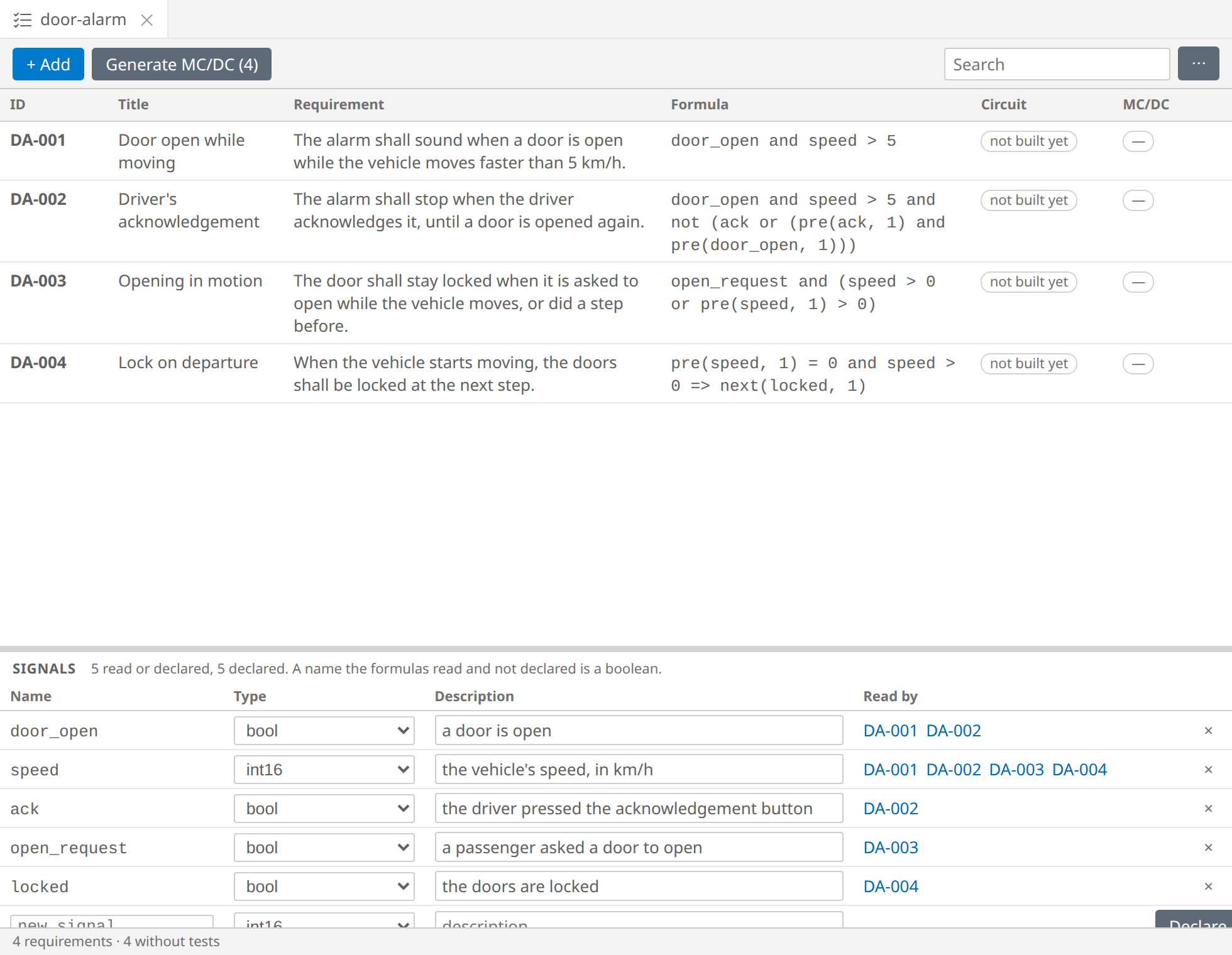The image size is (1232, 955).
Task: Click 'not built yet' badge for DA-001
Action: [1029, 141]
